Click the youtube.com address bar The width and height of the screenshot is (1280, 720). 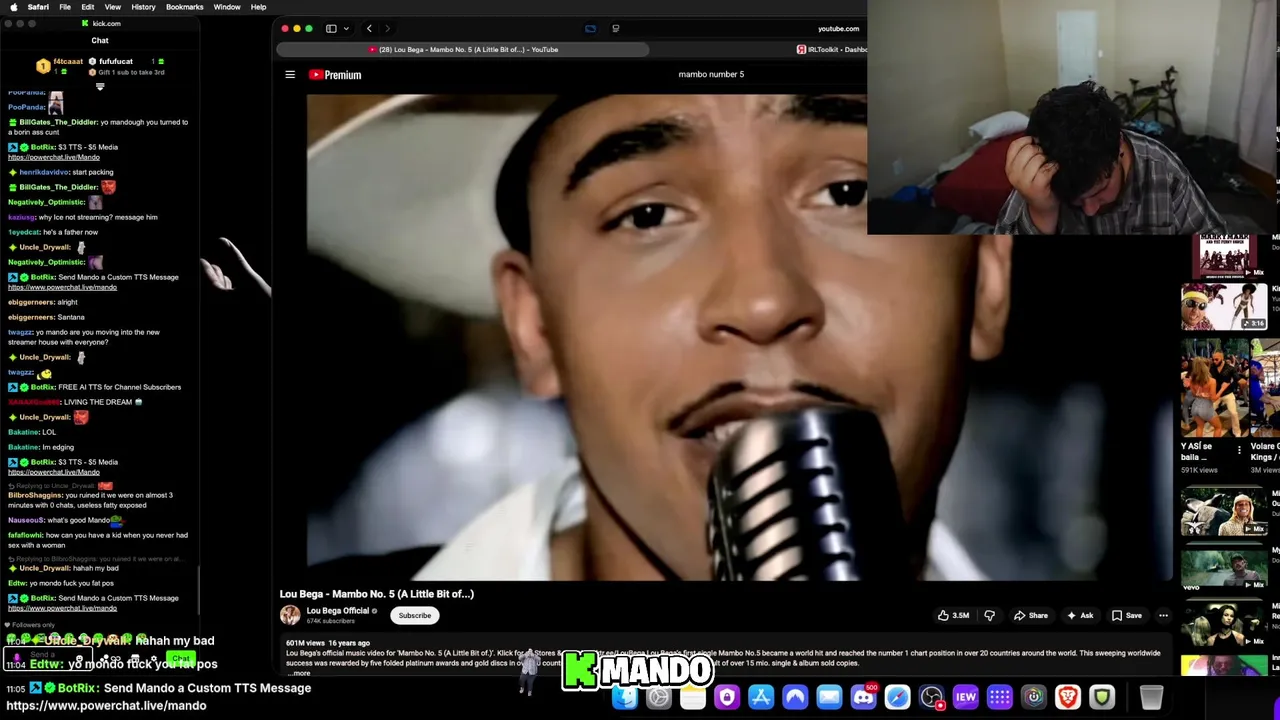point(838,29)
